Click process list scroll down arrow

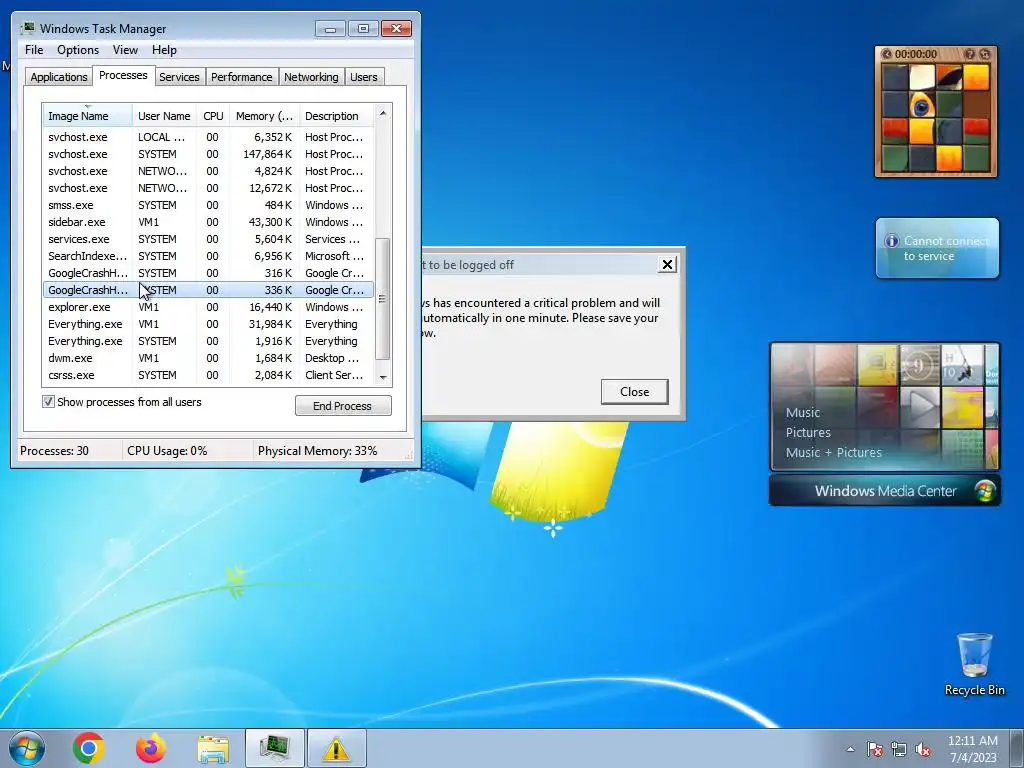pos(383,377)
